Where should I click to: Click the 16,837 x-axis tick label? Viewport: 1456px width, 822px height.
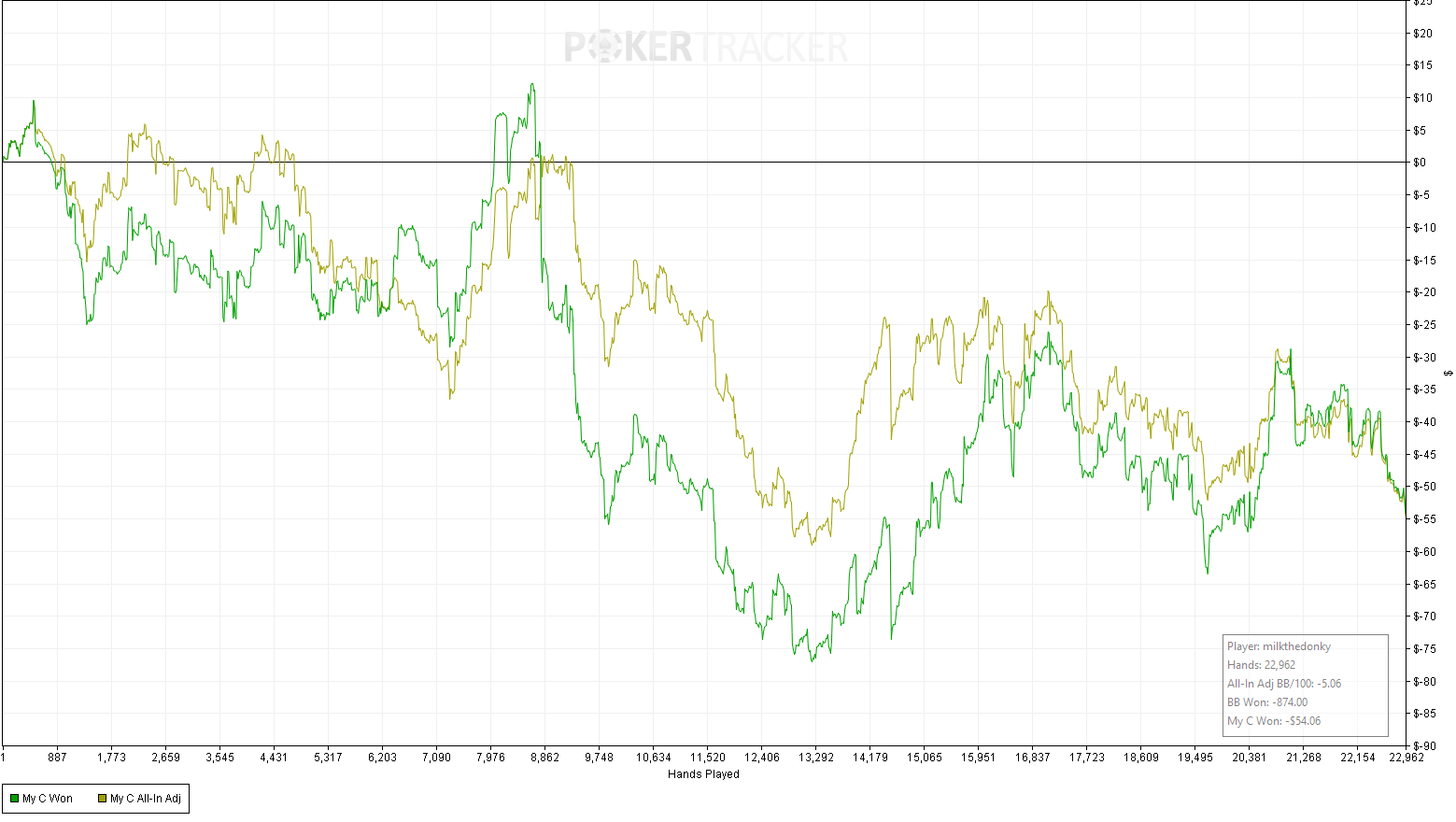coord(1033,758)
